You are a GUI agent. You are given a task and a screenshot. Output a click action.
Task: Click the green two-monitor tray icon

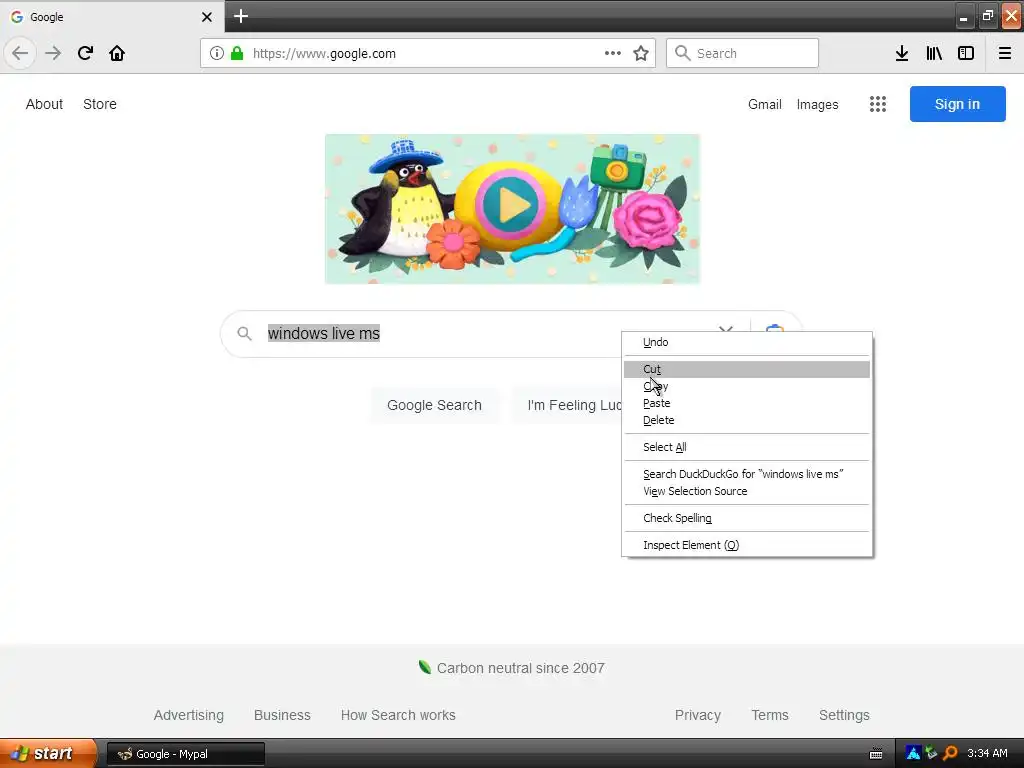tap(932, 754)
